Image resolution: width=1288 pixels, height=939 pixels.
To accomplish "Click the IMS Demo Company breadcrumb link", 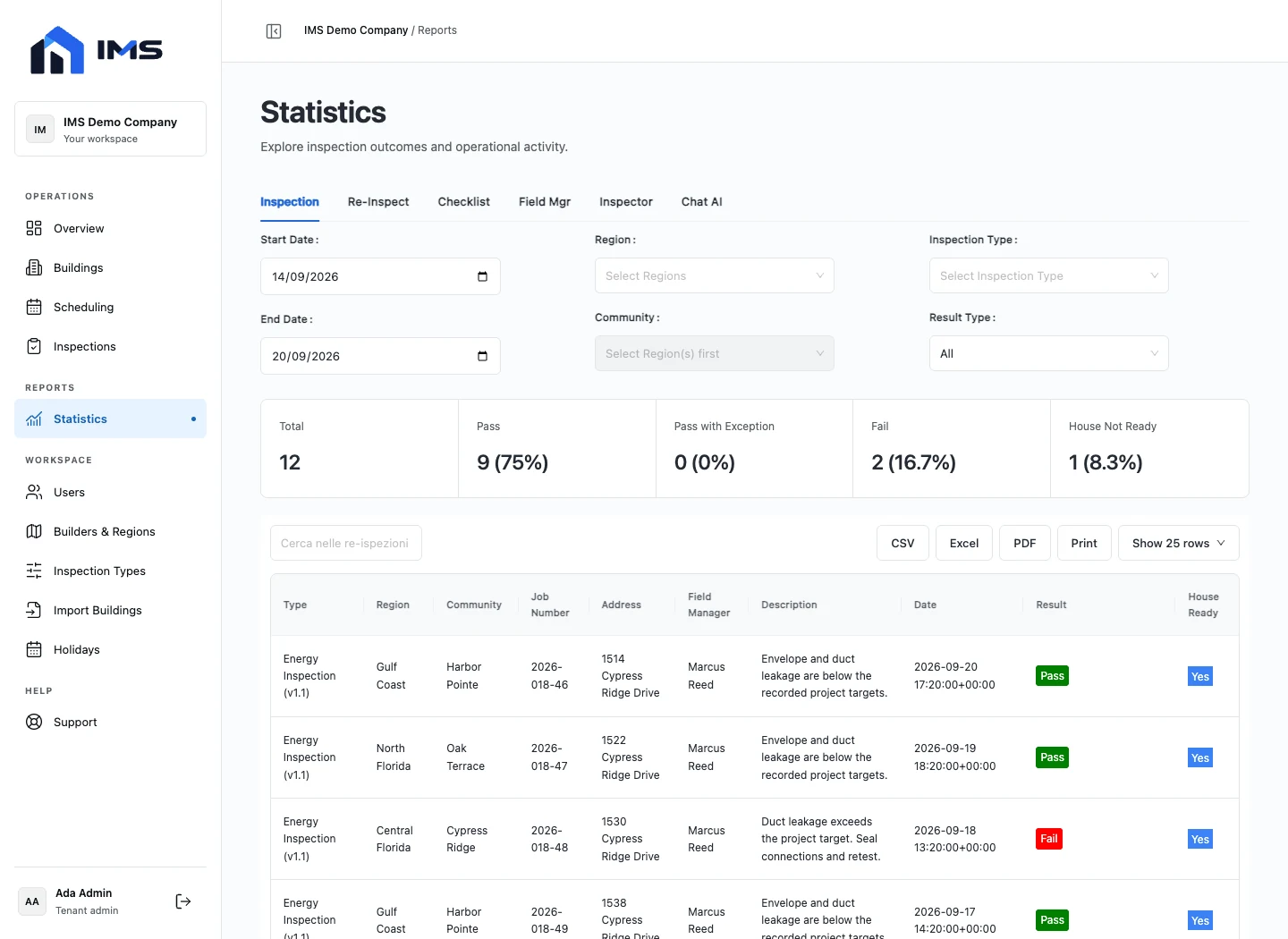I will click(x=356, y=30).
